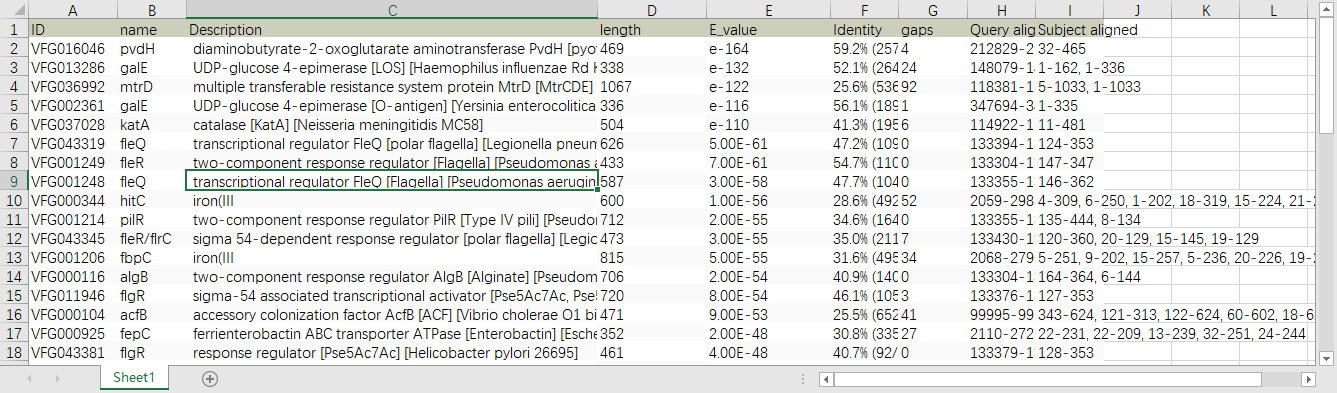Click the 'fleR/flrC' name cell
1337x393 pixels.
151,238
